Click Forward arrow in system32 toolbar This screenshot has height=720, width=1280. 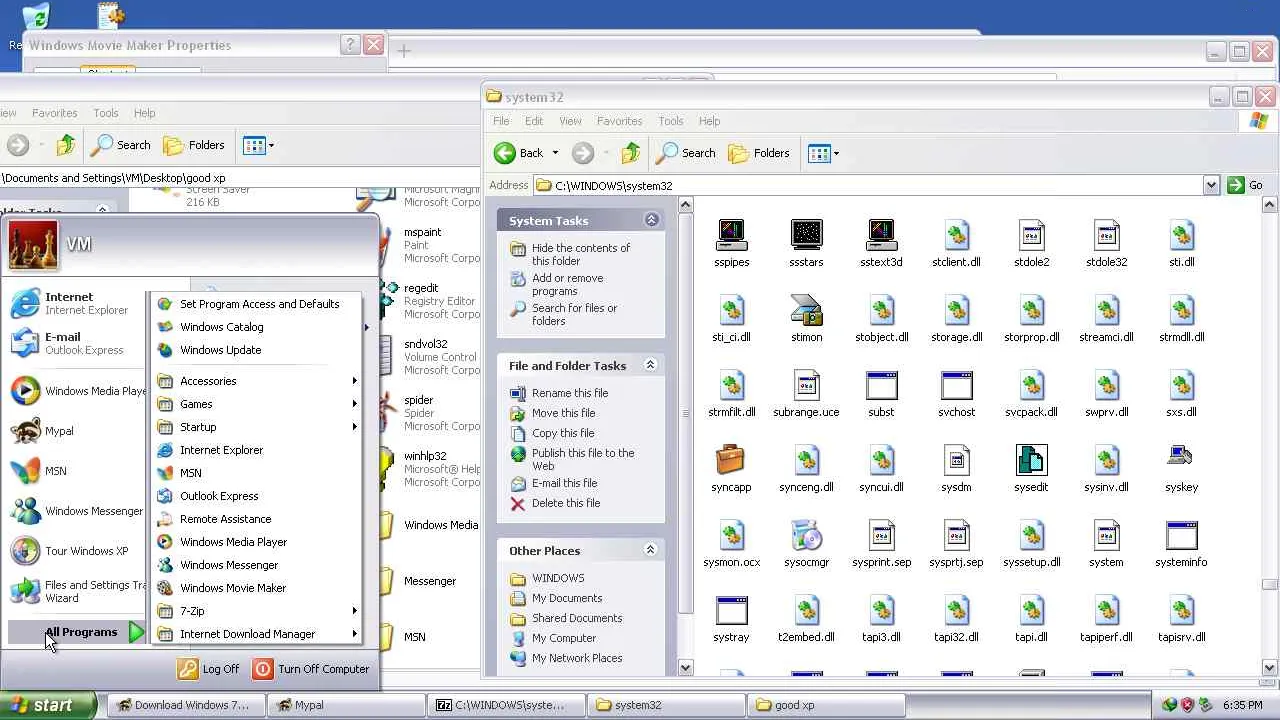point(583,153)
